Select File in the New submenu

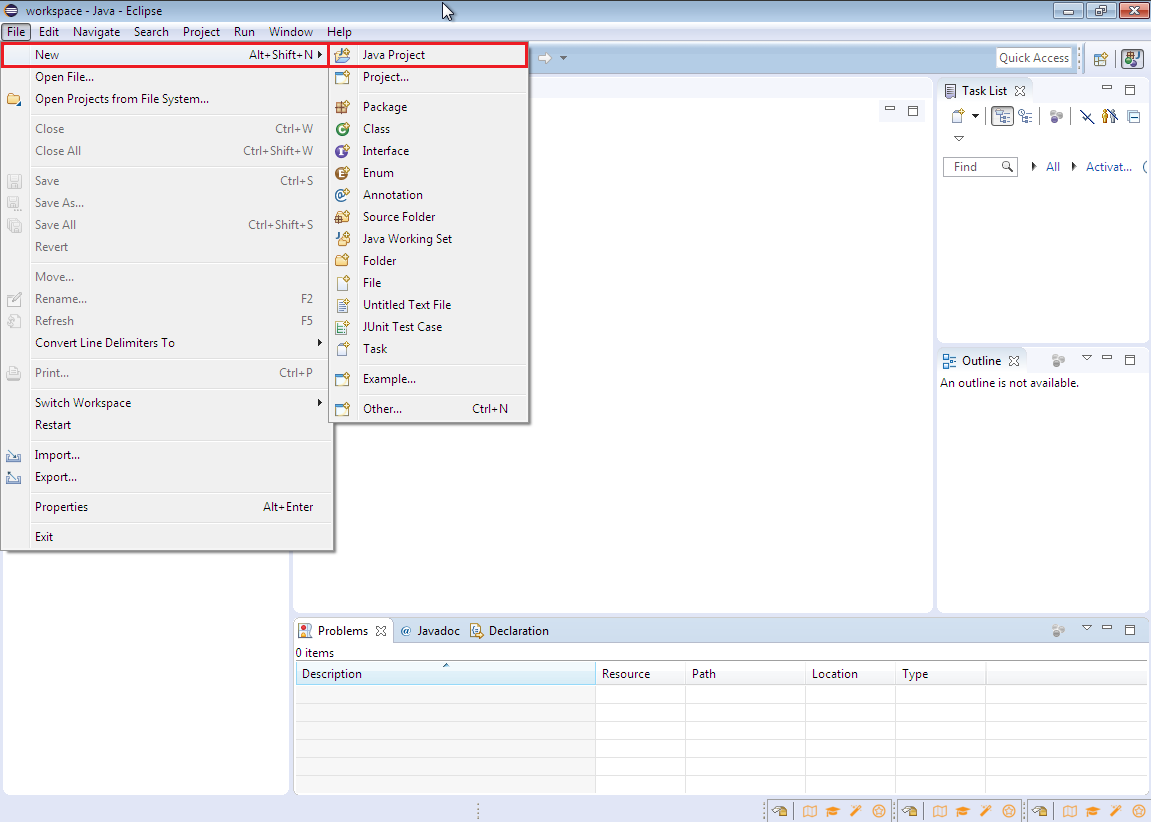(429, 283)
